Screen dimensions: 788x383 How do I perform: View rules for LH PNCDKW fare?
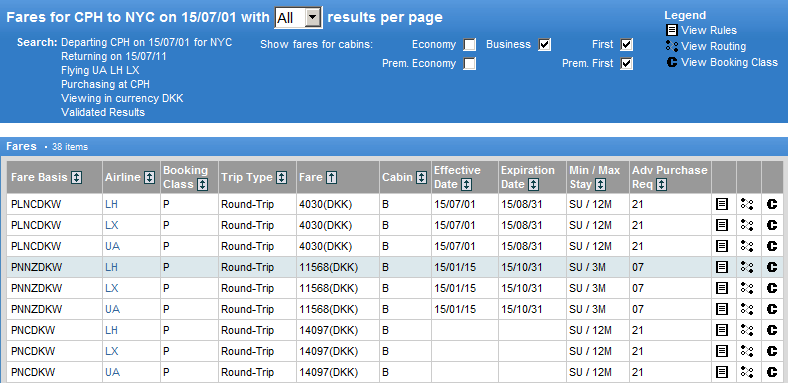click(x=722, y=330)
